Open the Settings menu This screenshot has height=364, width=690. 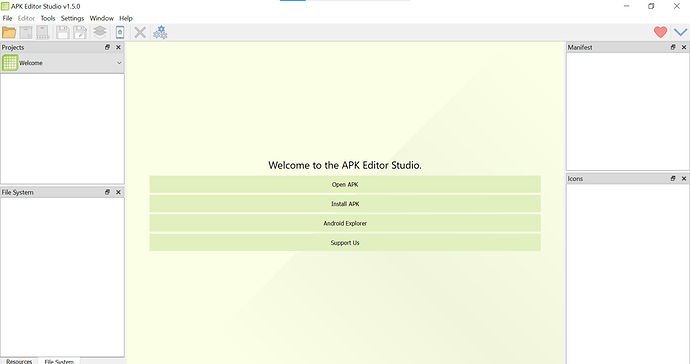[72, 18]
